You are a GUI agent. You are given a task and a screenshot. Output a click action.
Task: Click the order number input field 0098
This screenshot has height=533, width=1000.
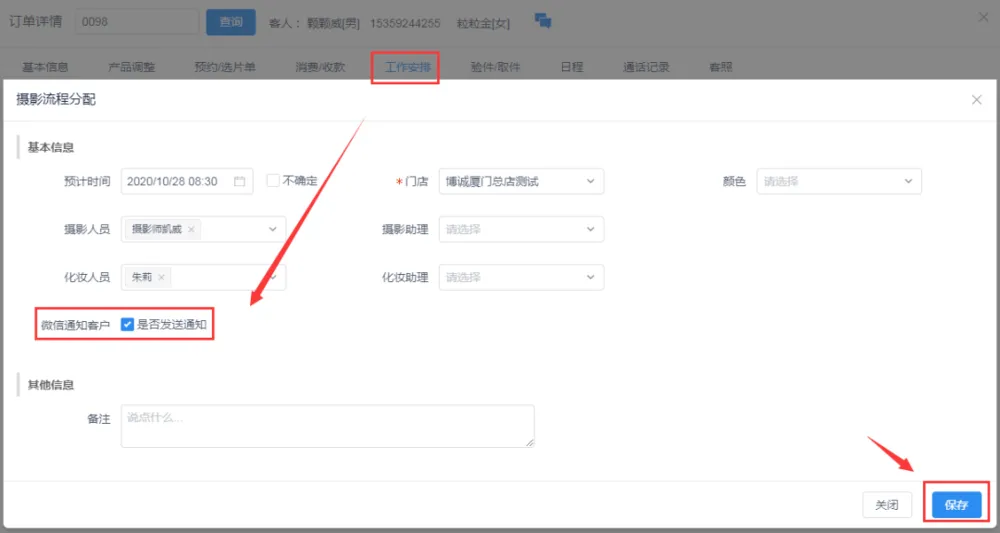click(x=137, y=22)
